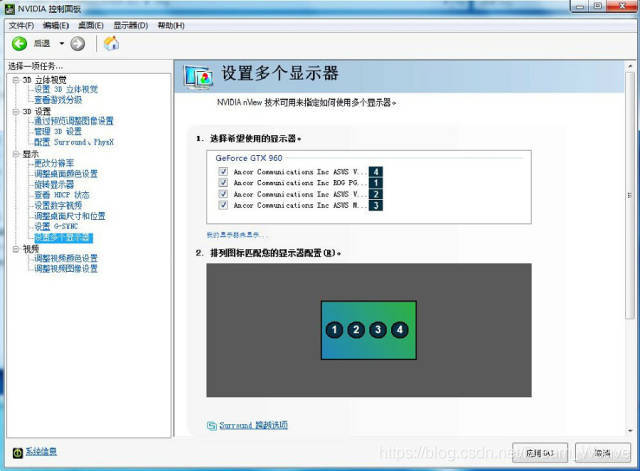Click the 取消 cancel button
The width and height of the screenshot is (640, 471).
point(602,453)
